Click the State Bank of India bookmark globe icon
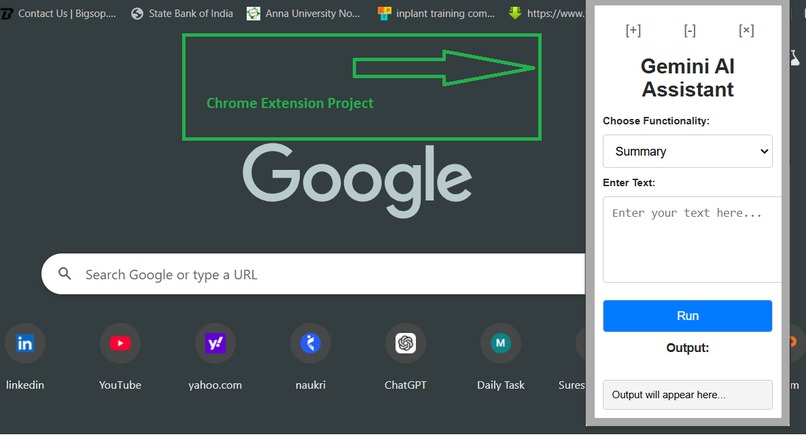The image size is (806, 439). 137,13
